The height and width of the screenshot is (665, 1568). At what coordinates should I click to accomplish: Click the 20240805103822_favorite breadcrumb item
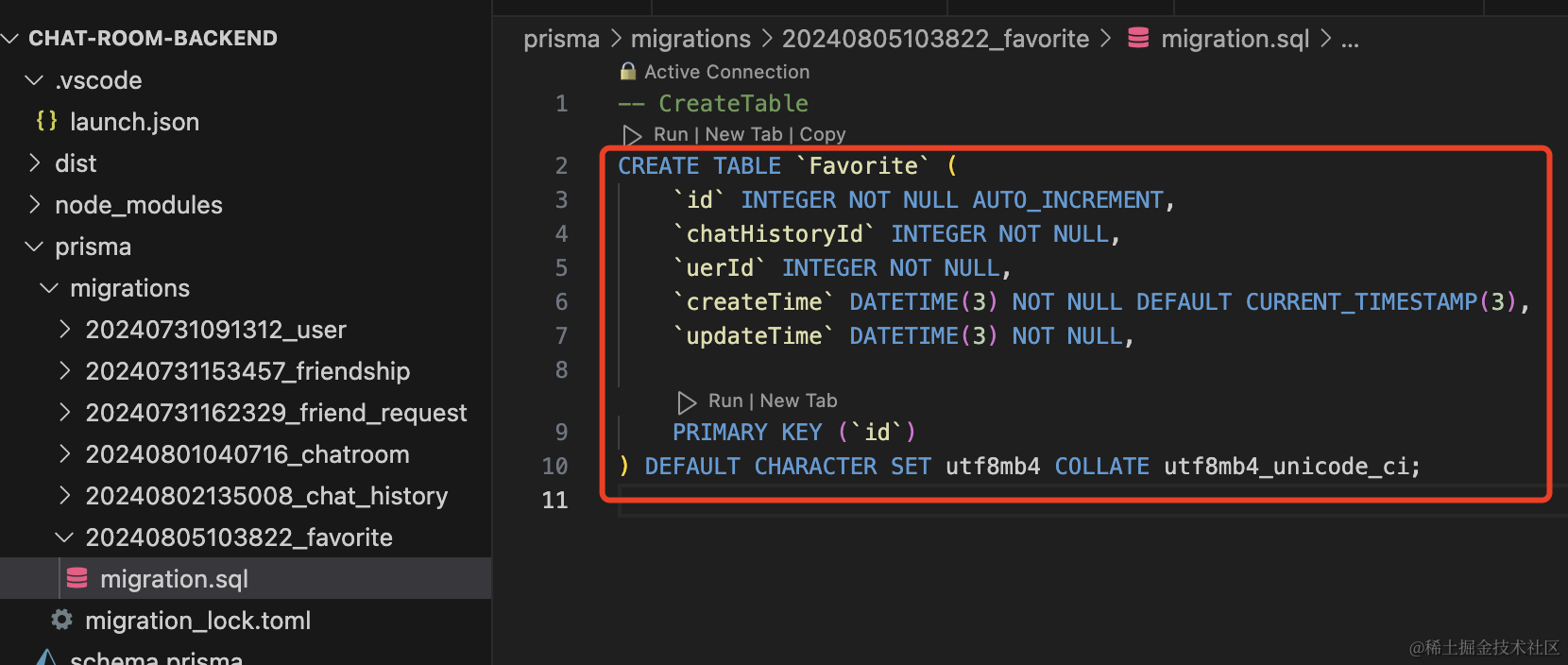[x=935, y=39]
